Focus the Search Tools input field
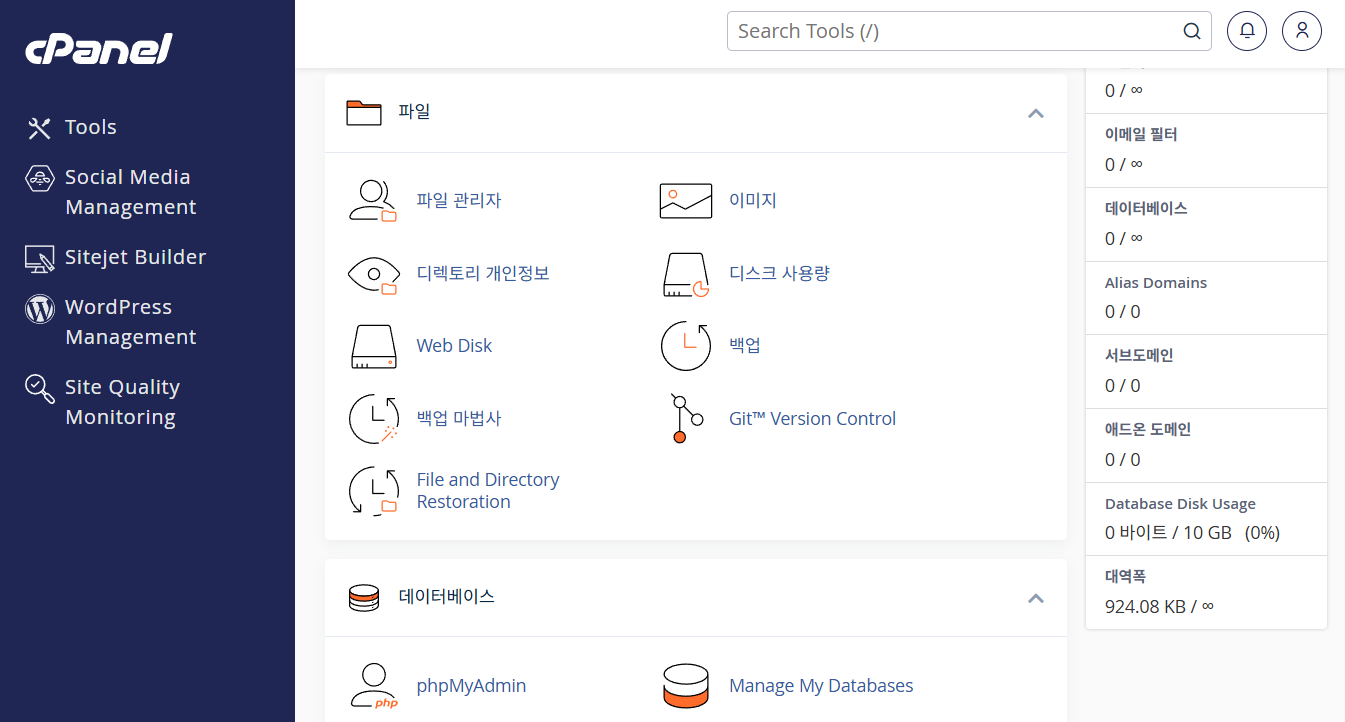The image size is (1345, 722). pos(969,31)
